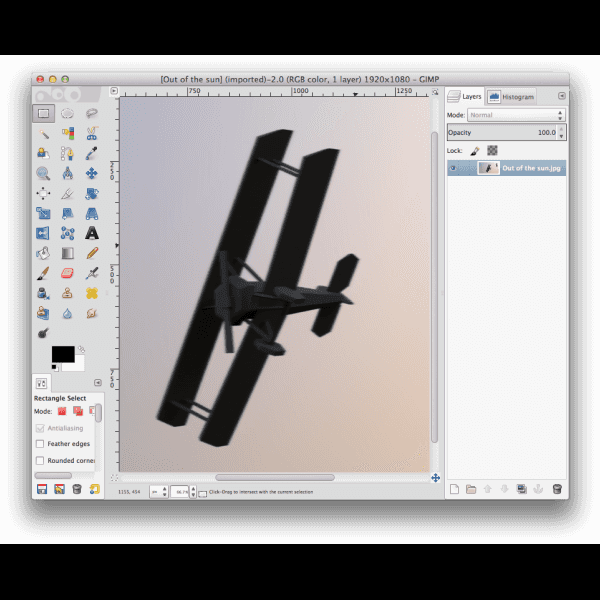Select the Smudge tool
This screenshot has height=600, width=600.
tap(92, 313)
